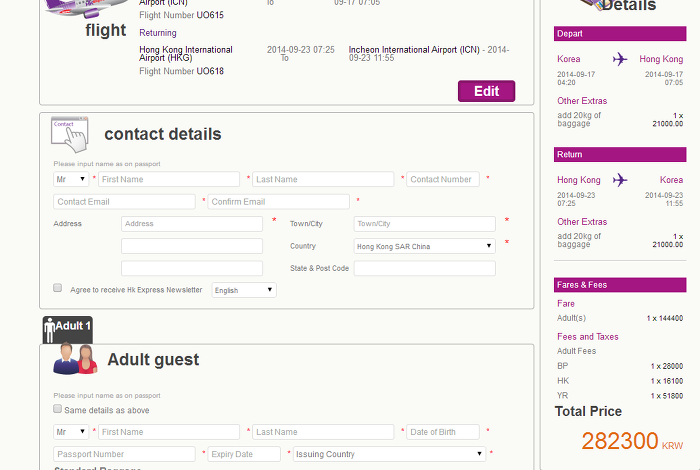Screen dimensions: 700x470
Task: Click Other Extras under Return
Action: pyautogui.click(x=582, y=222)
